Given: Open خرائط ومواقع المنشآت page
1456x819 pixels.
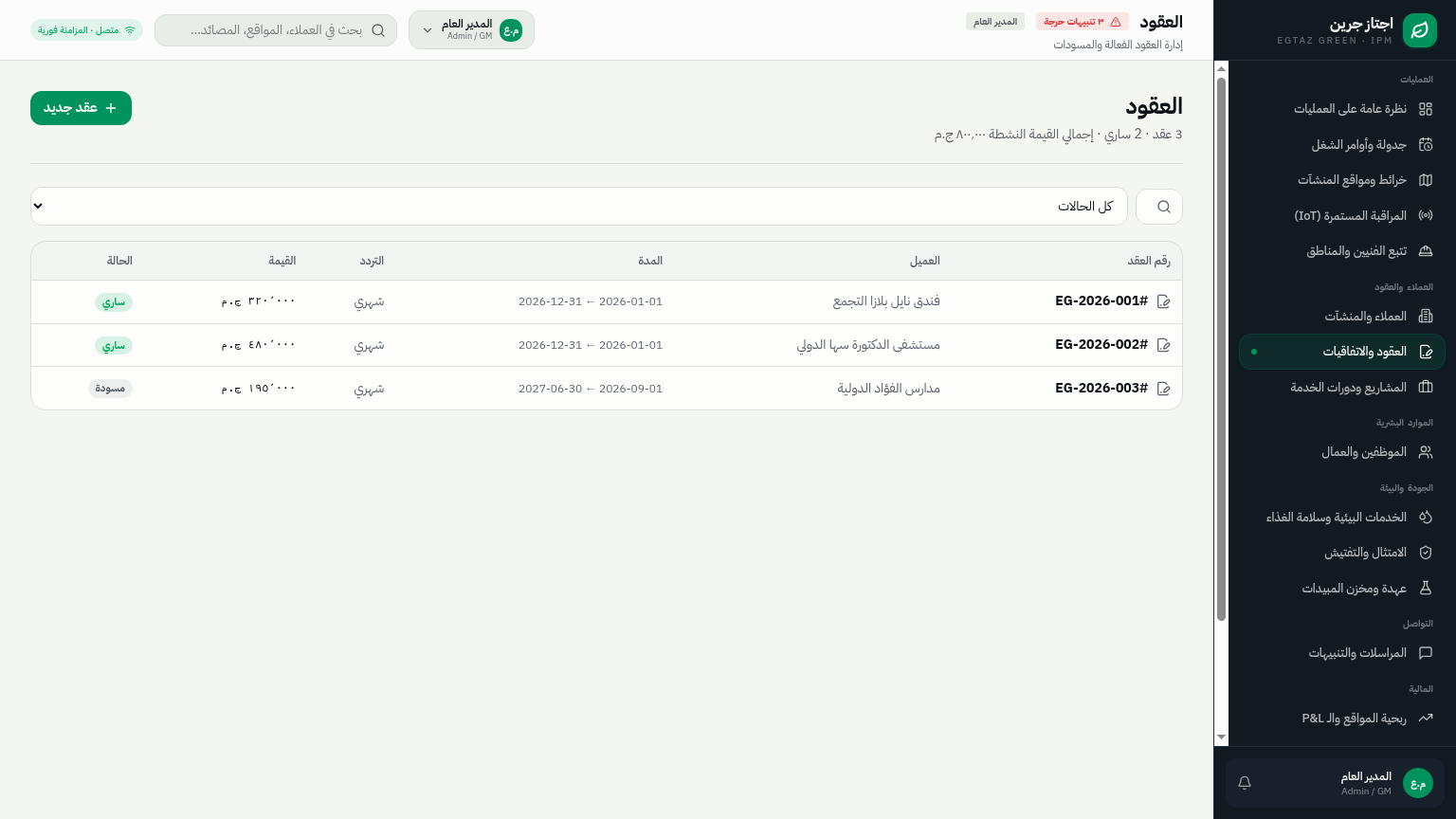Looking at the screenshot, I should [x=1342, y=180].
